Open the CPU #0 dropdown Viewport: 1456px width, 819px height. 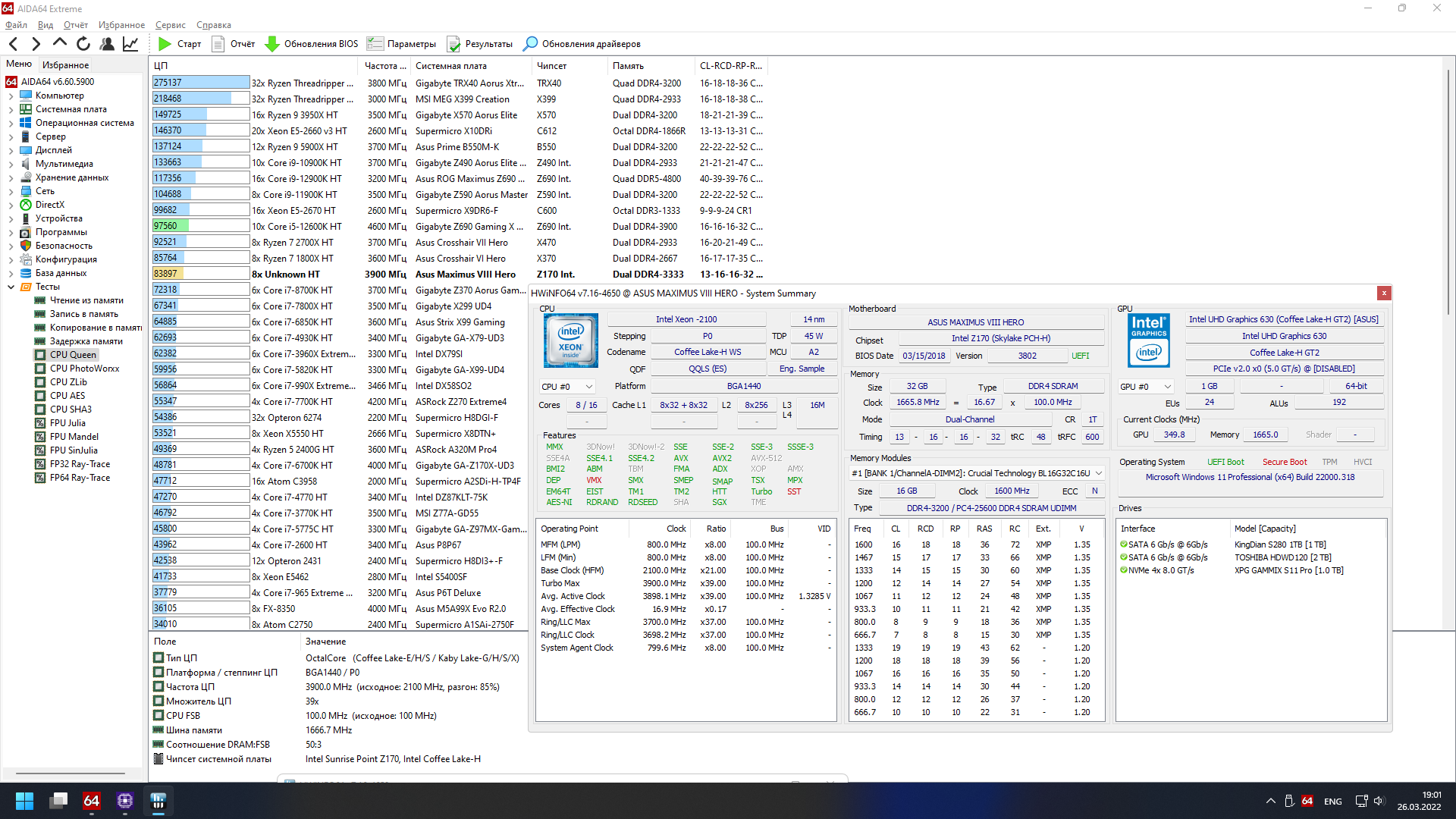coord(567,387)
